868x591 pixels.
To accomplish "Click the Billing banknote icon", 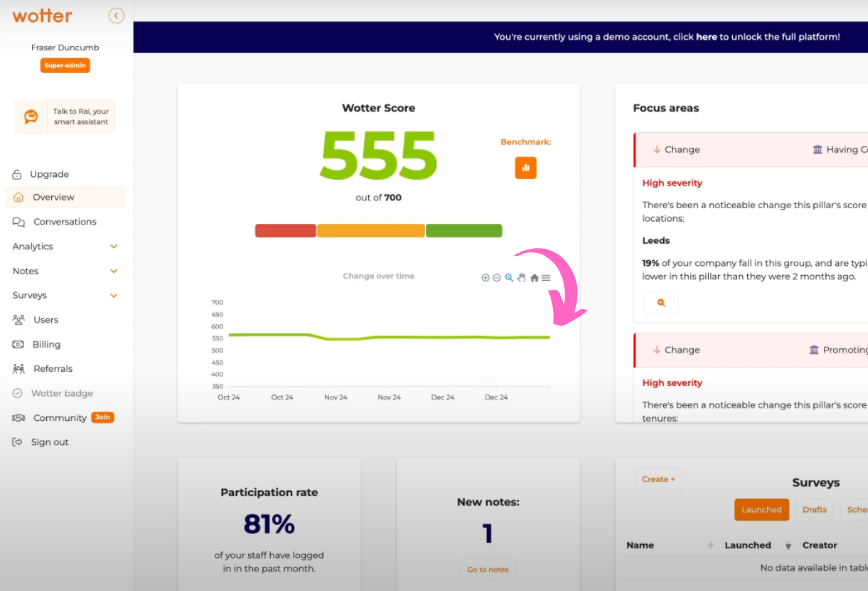I will pyautogui.click(x=18, y=344).
